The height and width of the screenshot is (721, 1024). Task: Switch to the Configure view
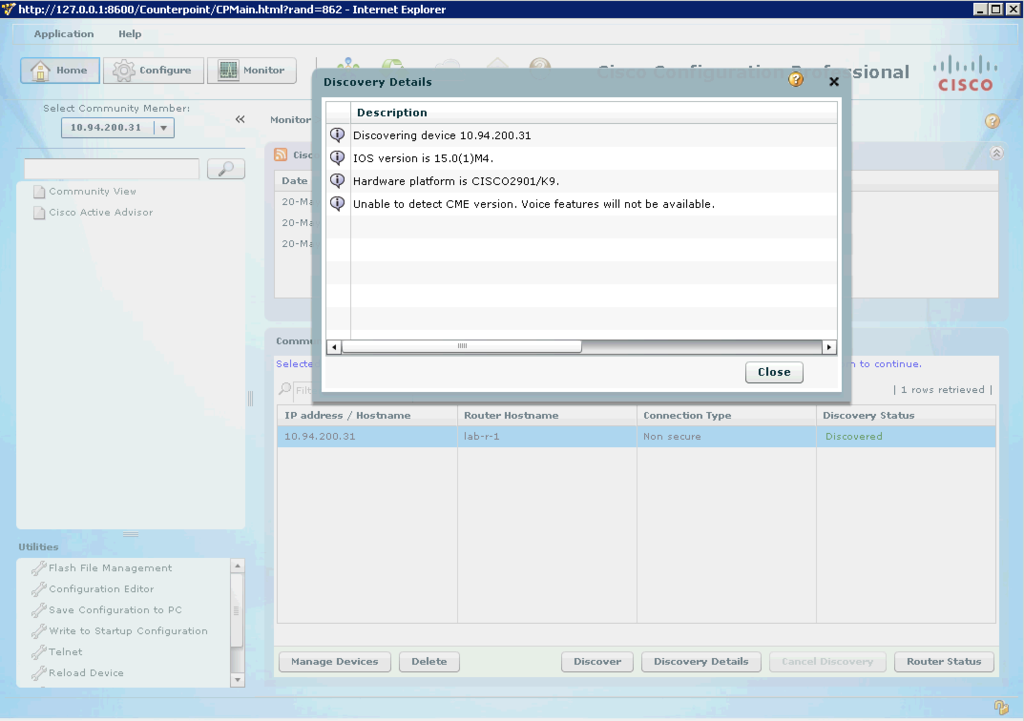coord(153,71)
